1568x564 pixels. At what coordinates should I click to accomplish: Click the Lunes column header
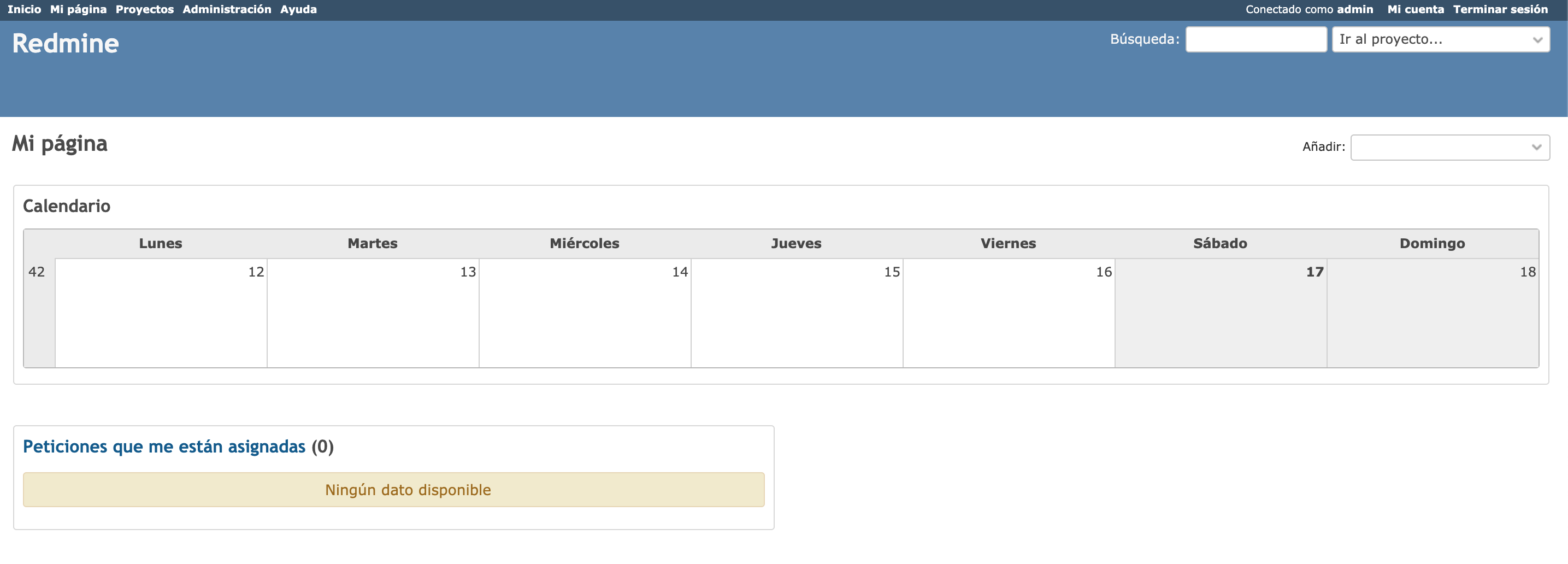tap(161, 243)
